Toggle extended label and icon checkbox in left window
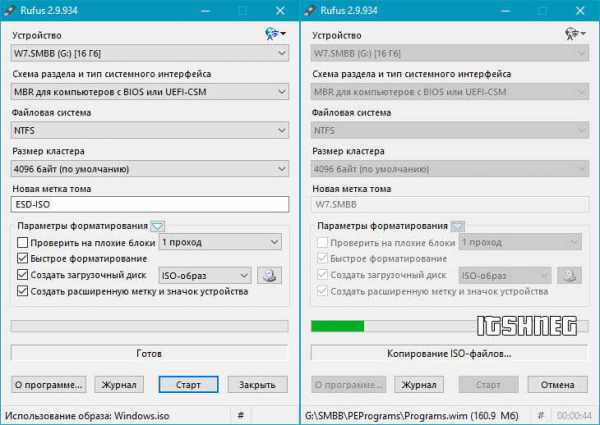Viewport: 600px width, 425px height. tap(23, 291)
